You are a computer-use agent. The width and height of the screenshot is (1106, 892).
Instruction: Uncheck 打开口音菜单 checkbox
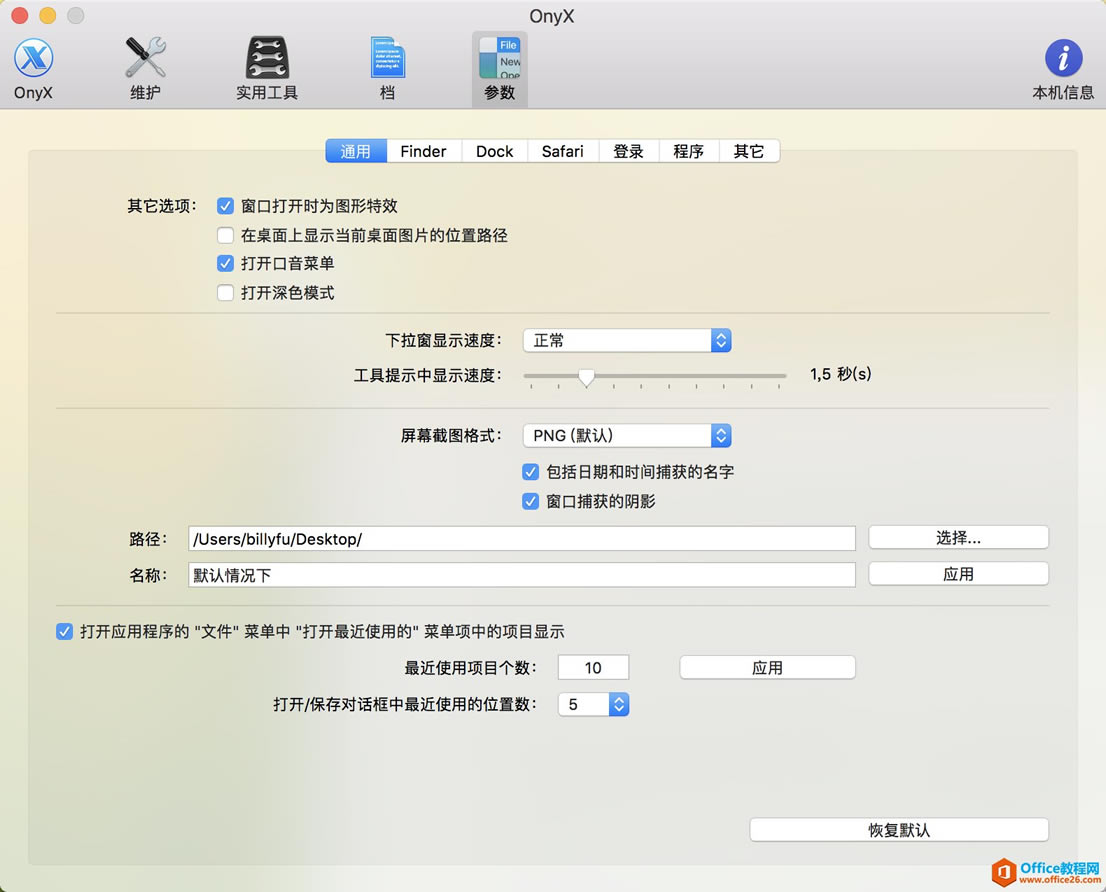[225, 264]
